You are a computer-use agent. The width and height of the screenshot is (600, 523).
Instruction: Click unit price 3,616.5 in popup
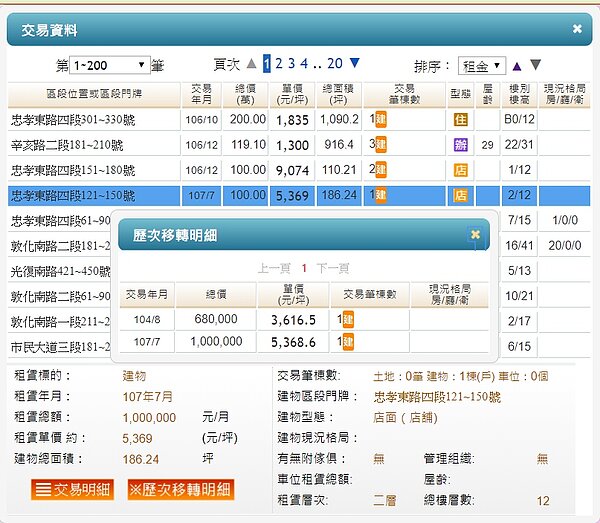point(293,320)
